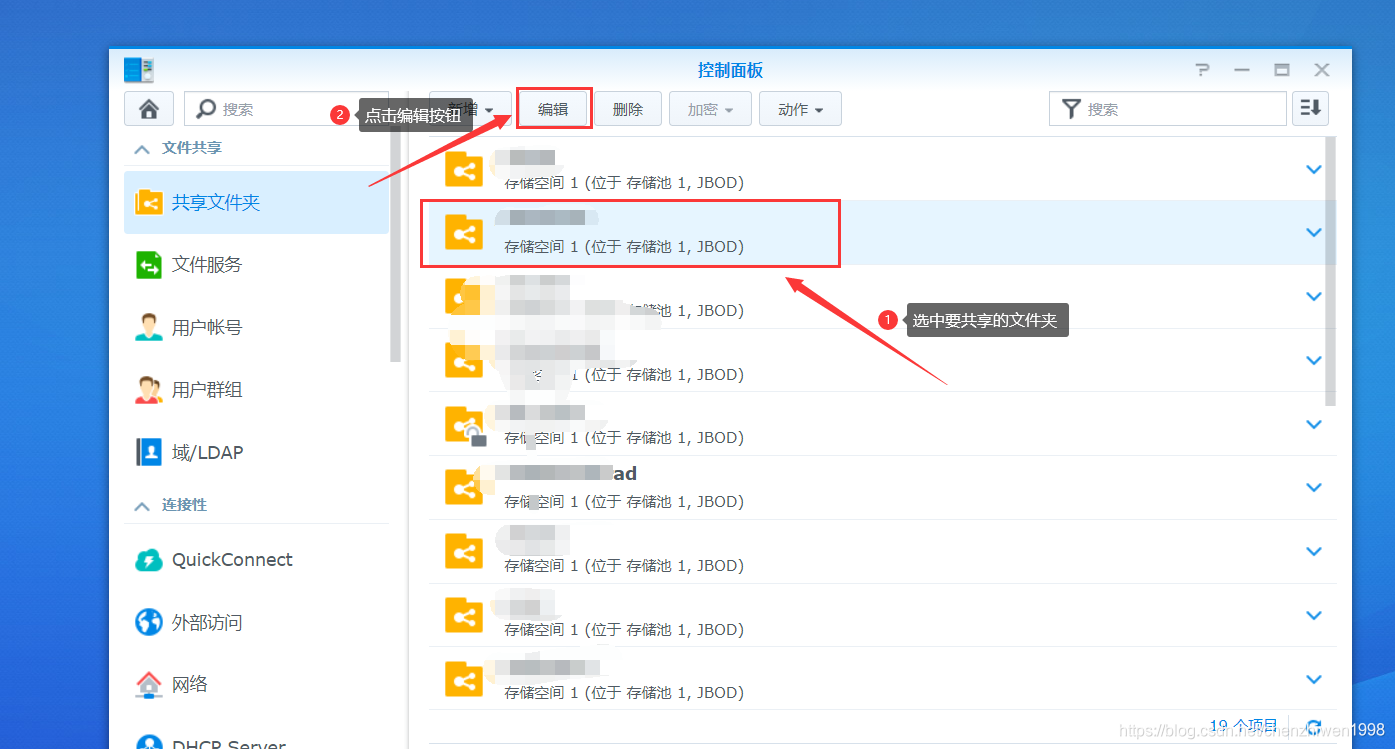The height and width of the screenshot is (749, 1395).
Task: Expand the bottom shared folder row chevron
Action: coord(1314,679)
